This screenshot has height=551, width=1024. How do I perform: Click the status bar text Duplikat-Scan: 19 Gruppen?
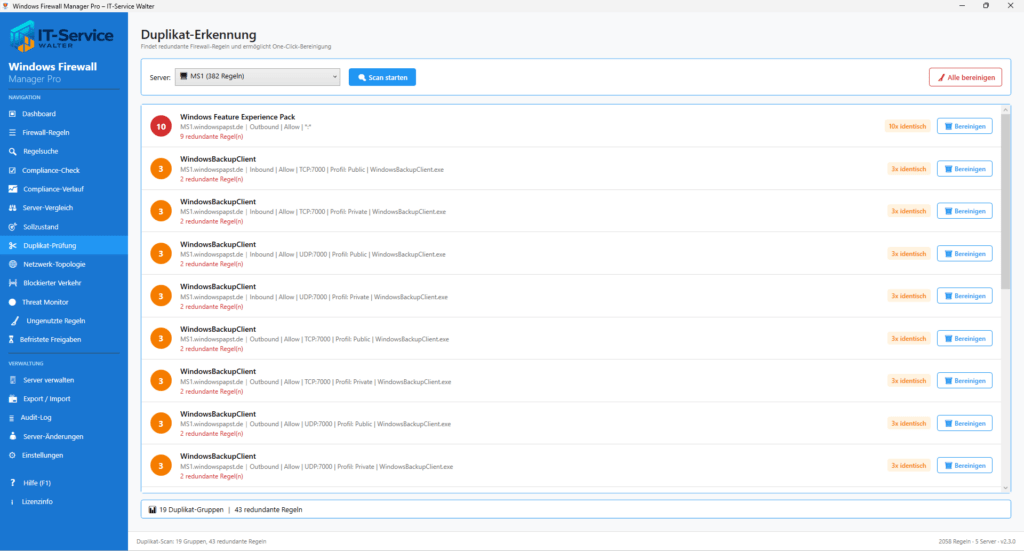201,542
